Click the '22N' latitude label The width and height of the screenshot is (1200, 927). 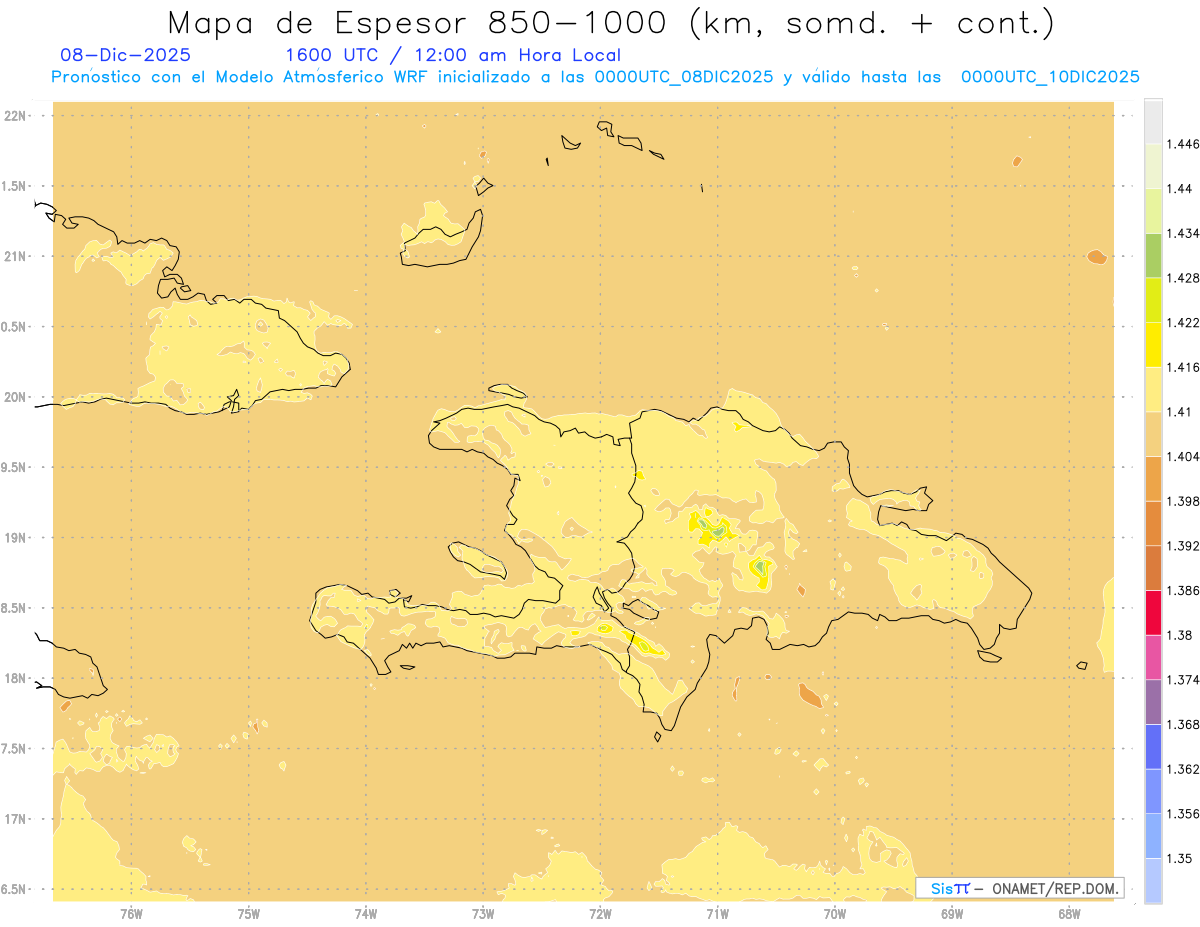click(x=14, y=116)
